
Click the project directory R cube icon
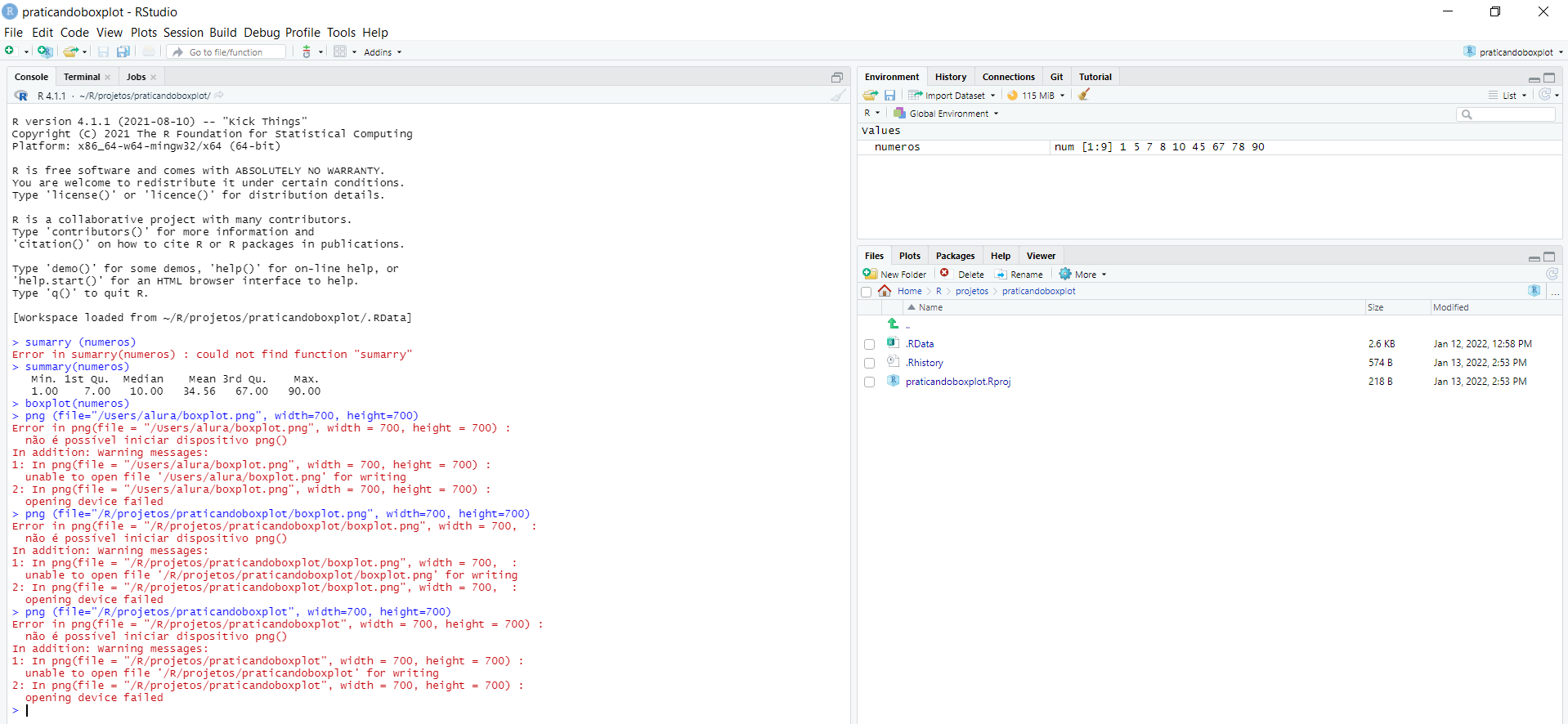1534,291
